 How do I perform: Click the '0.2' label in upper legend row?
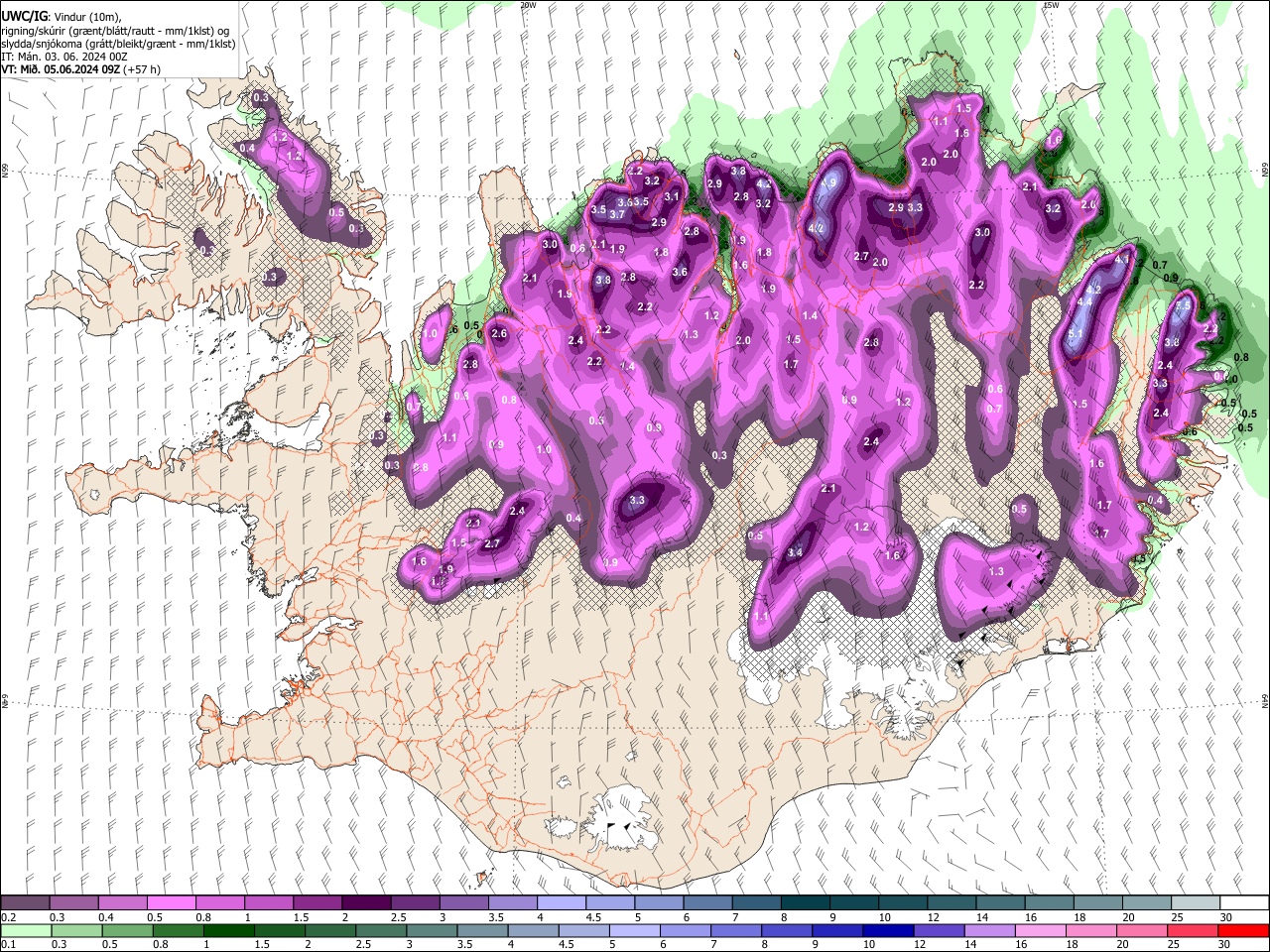click(x=8, y=917)
